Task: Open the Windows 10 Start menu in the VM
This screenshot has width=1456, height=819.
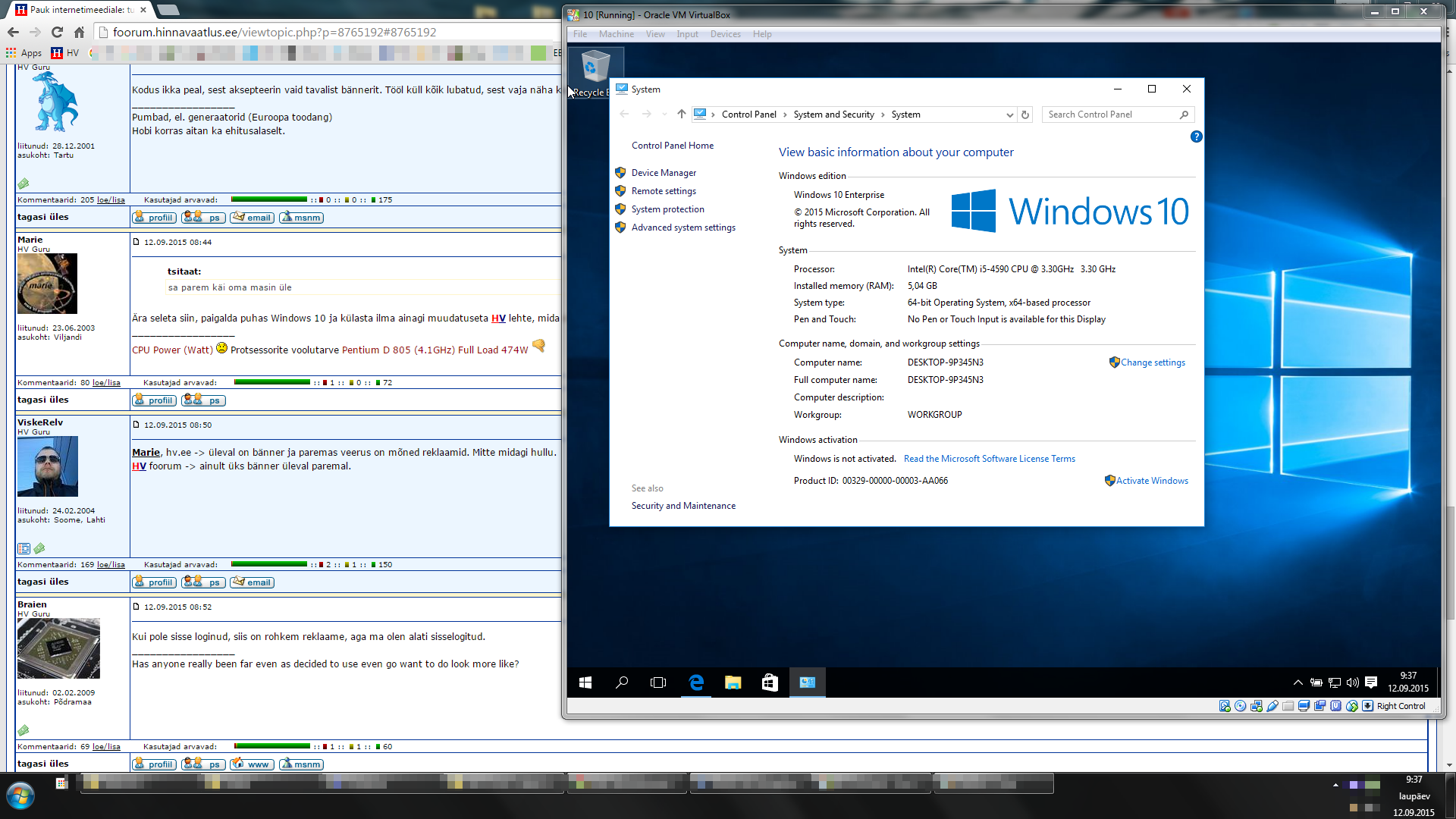Action: 585,682
